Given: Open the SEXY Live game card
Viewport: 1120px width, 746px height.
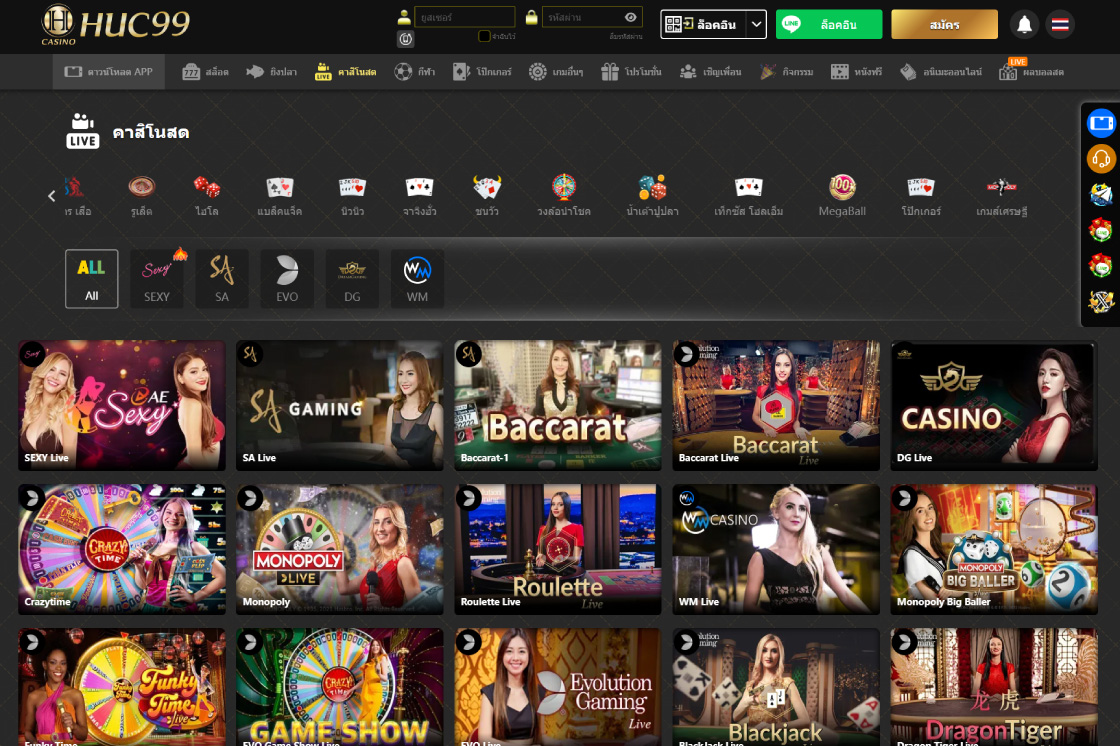Looking at the screenshot, I should [121, 405].
